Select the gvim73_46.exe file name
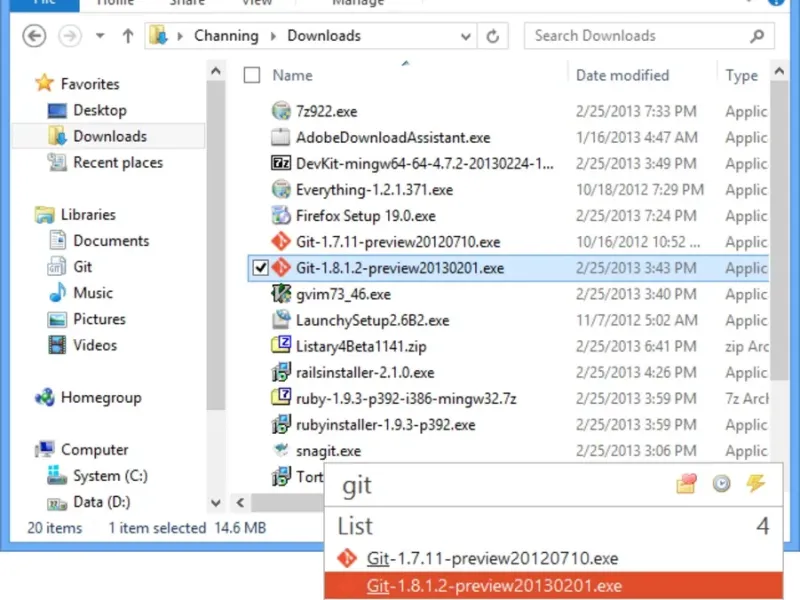The image size is (800, 600). 343,294
